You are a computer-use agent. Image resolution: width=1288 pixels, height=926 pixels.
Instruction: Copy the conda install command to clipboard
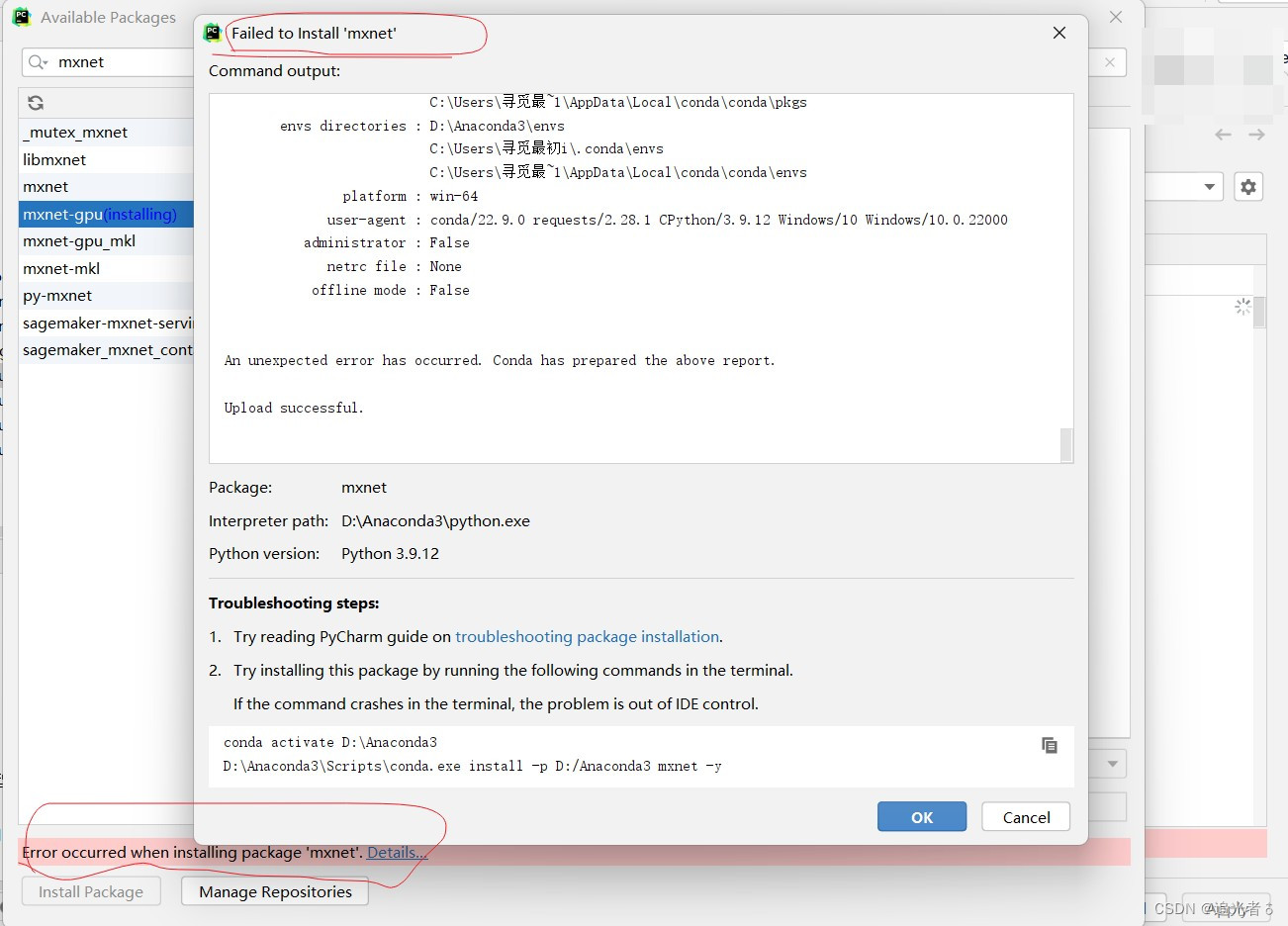pyautogui.click(x=1050, y=745)
